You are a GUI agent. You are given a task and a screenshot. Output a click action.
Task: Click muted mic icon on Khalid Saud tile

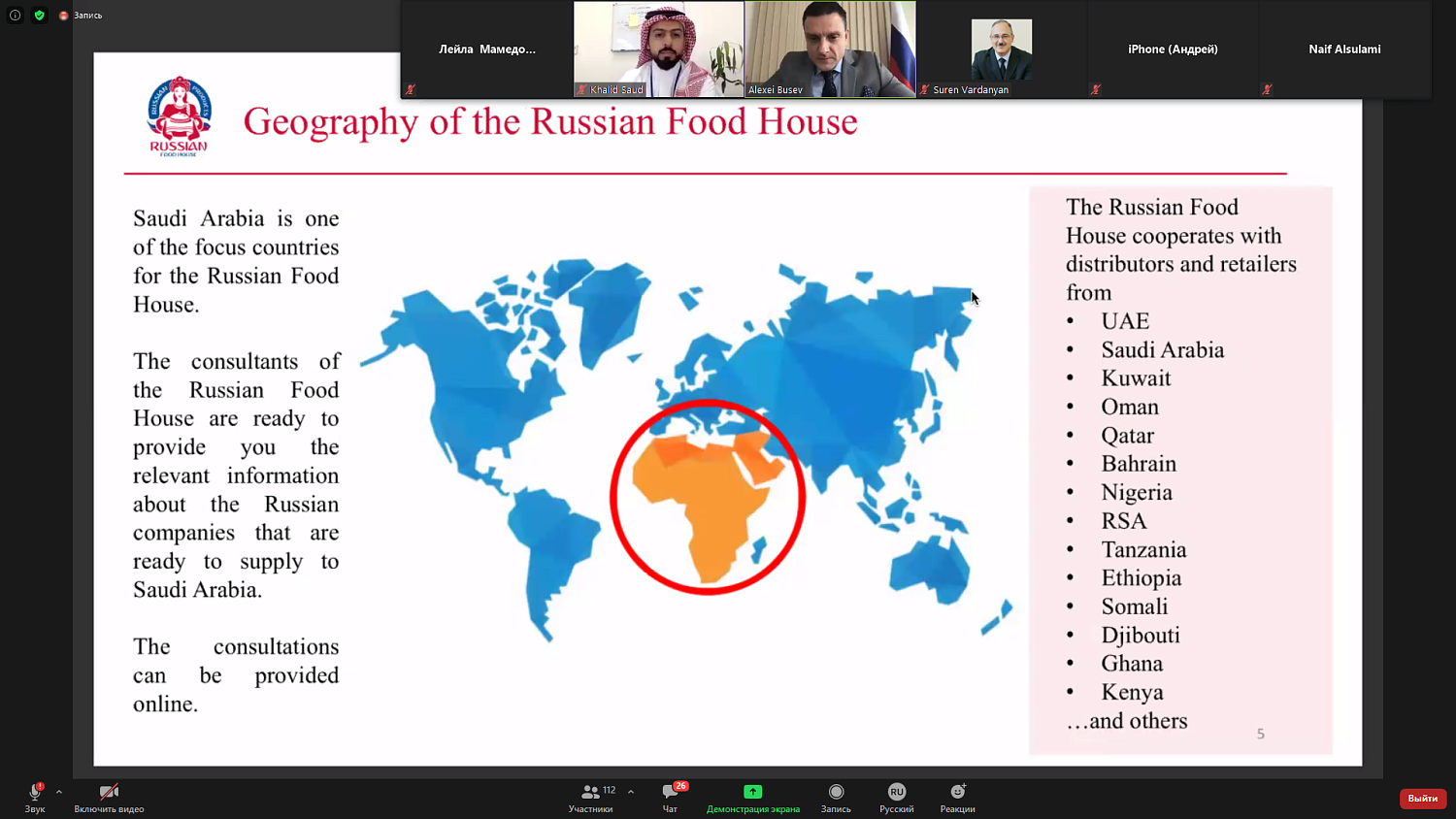coord(582,89)
